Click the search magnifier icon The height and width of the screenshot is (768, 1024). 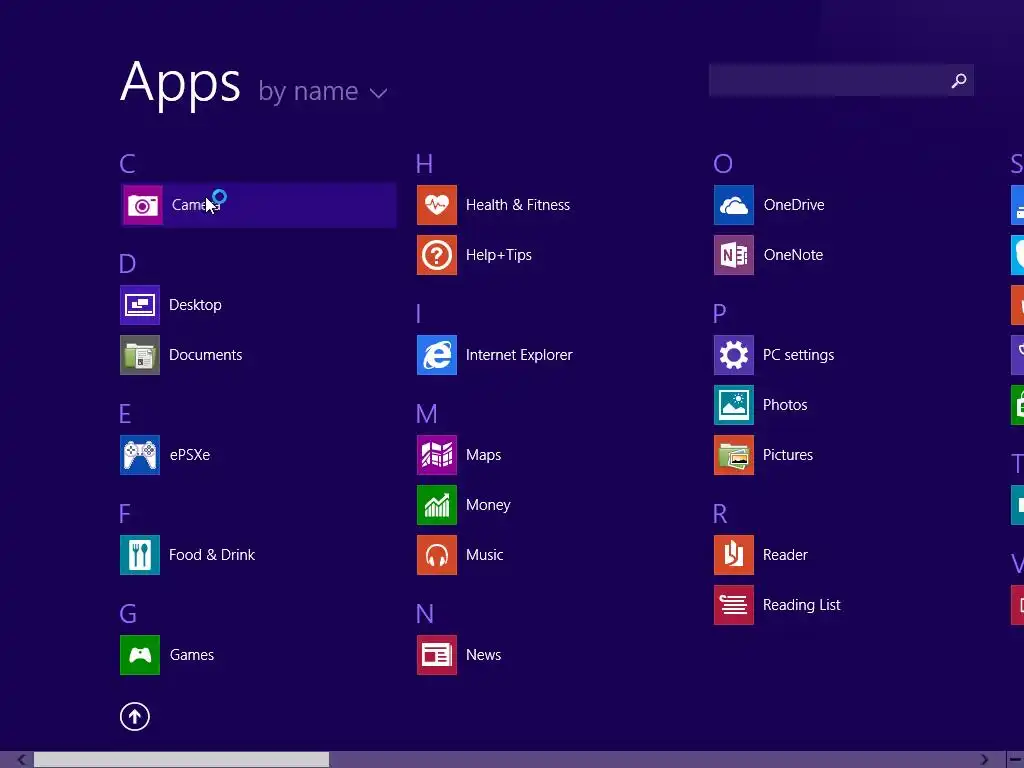pos(959,80)
